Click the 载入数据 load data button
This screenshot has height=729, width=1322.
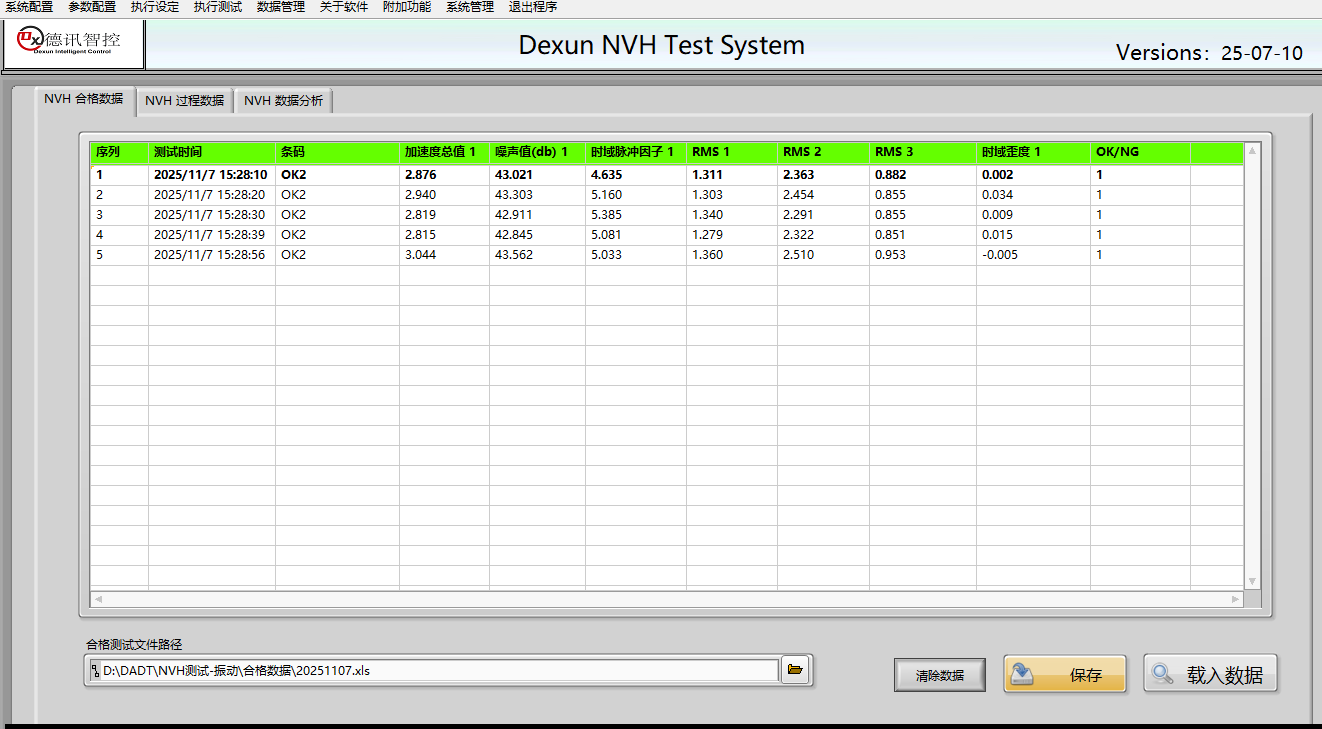point(1210,675)
